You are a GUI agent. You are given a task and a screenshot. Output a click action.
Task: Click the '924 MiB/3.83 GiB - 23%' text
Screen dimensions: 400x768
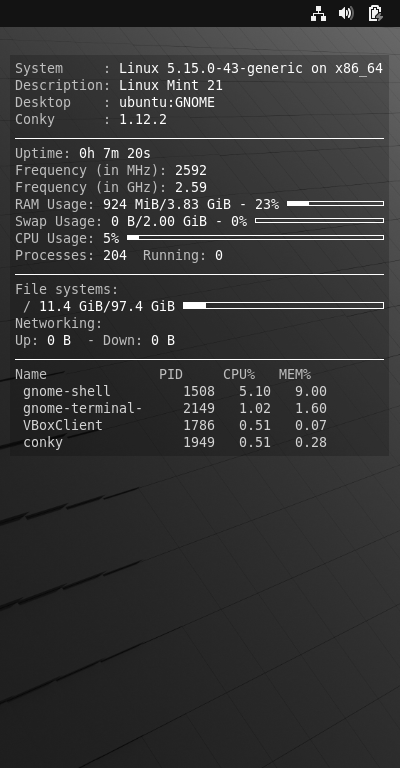[190, 204]
